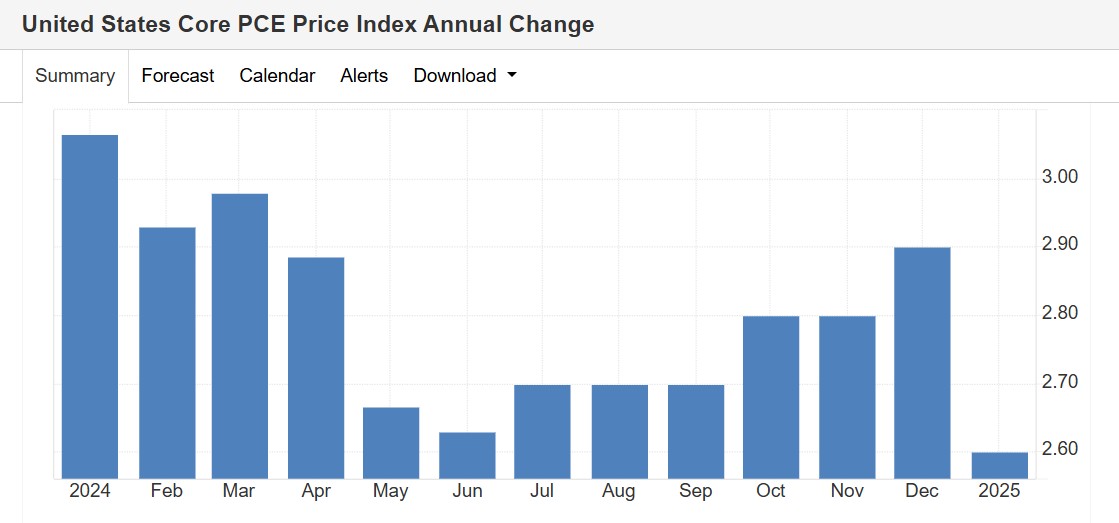Switch to the Forecast tab
Image resolution: width=1119 pixels, height=523 pixels.
[x=178, y=76]
